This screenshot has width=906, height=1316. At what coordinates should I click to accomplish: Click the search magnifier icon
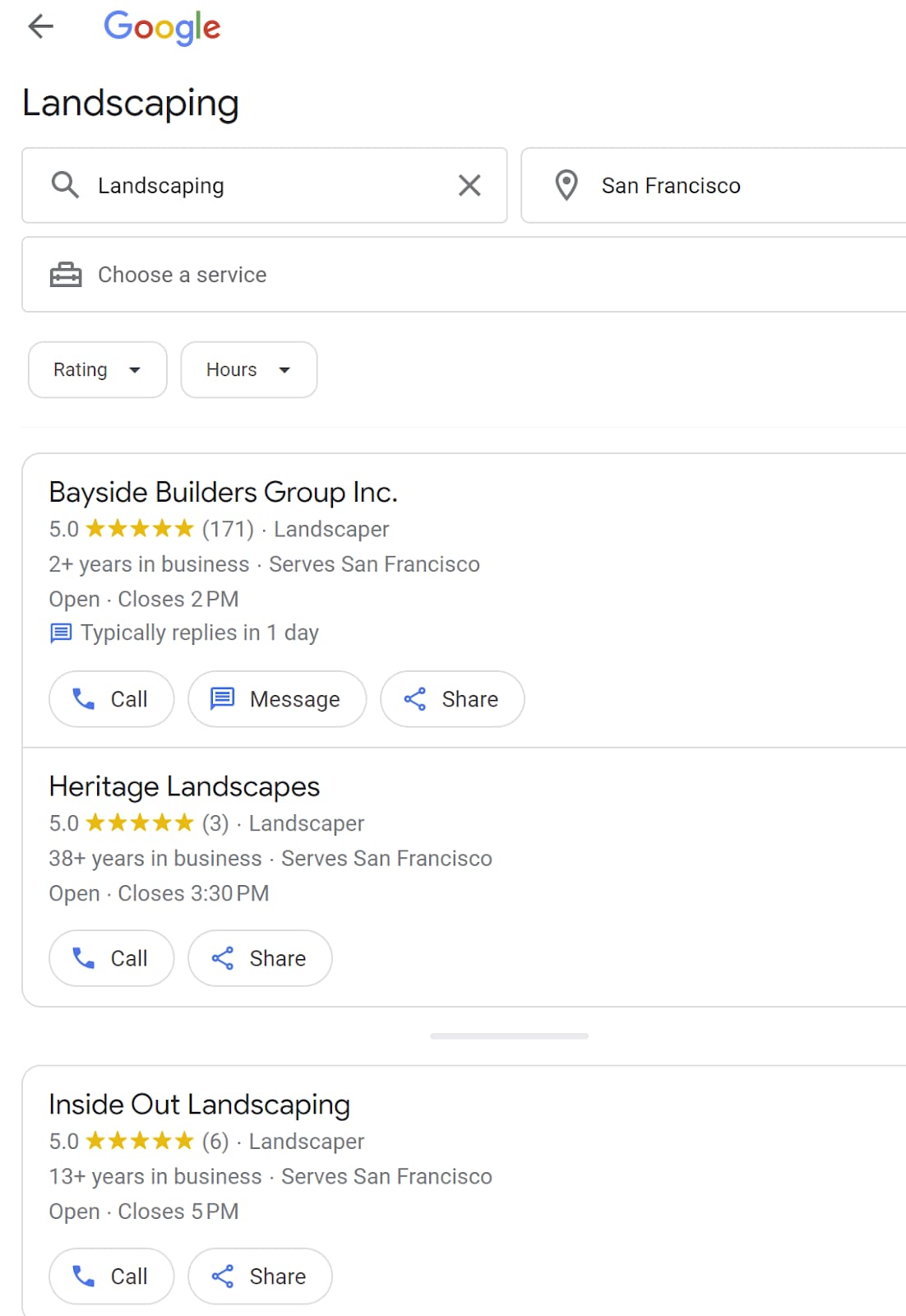65,186
